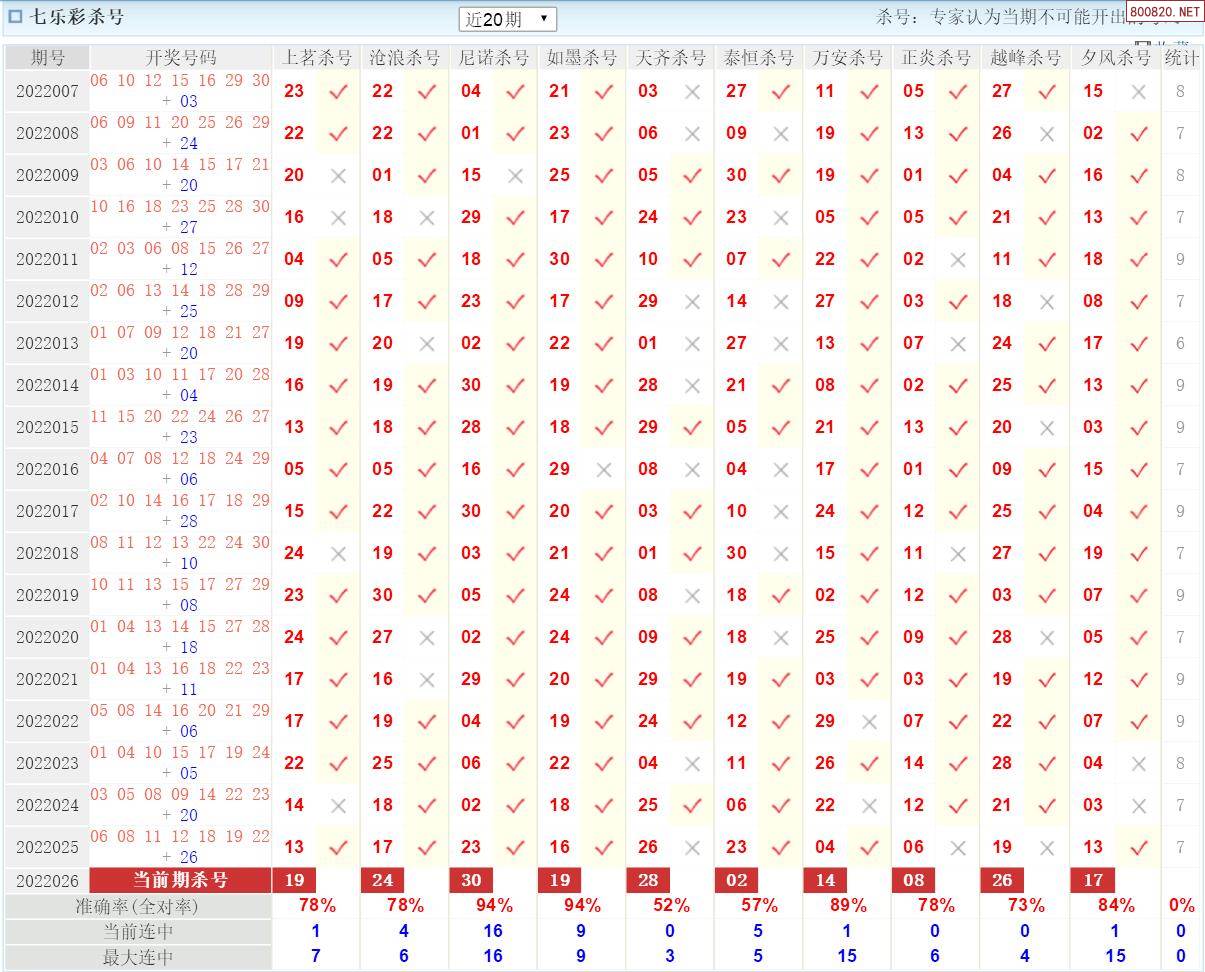Click the 800820.NET site label
1205x972 pixels.
[1165, 12]
